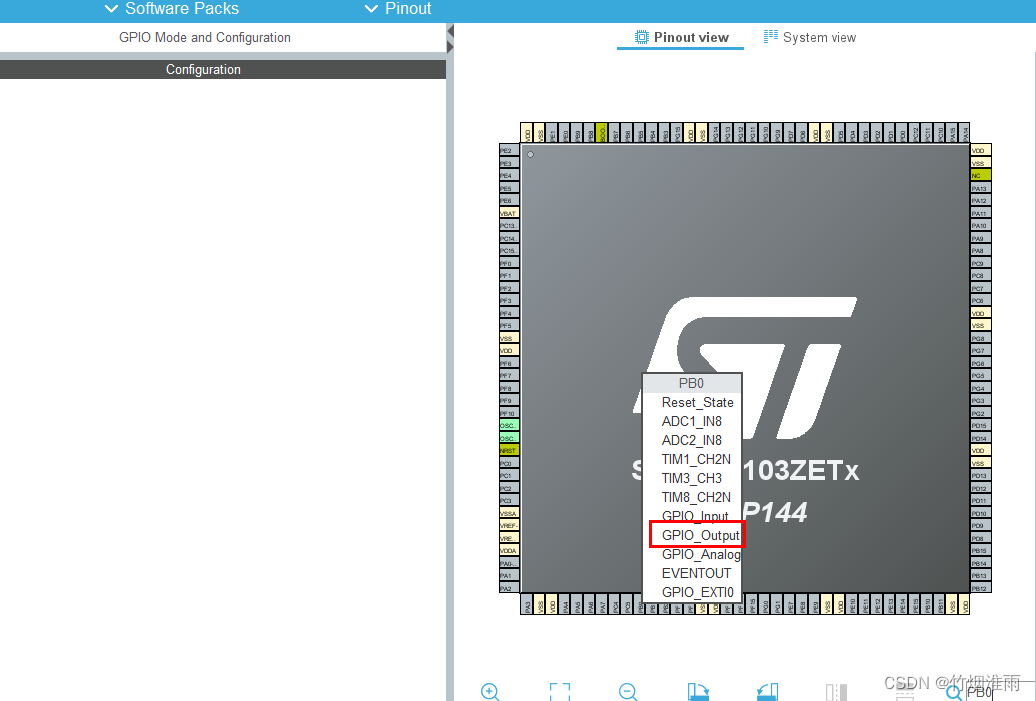The image size is (1036, 701).
Task: Click pin PA3 on the bottom edge
Action: pyautogui.click(x=527, y=605)
